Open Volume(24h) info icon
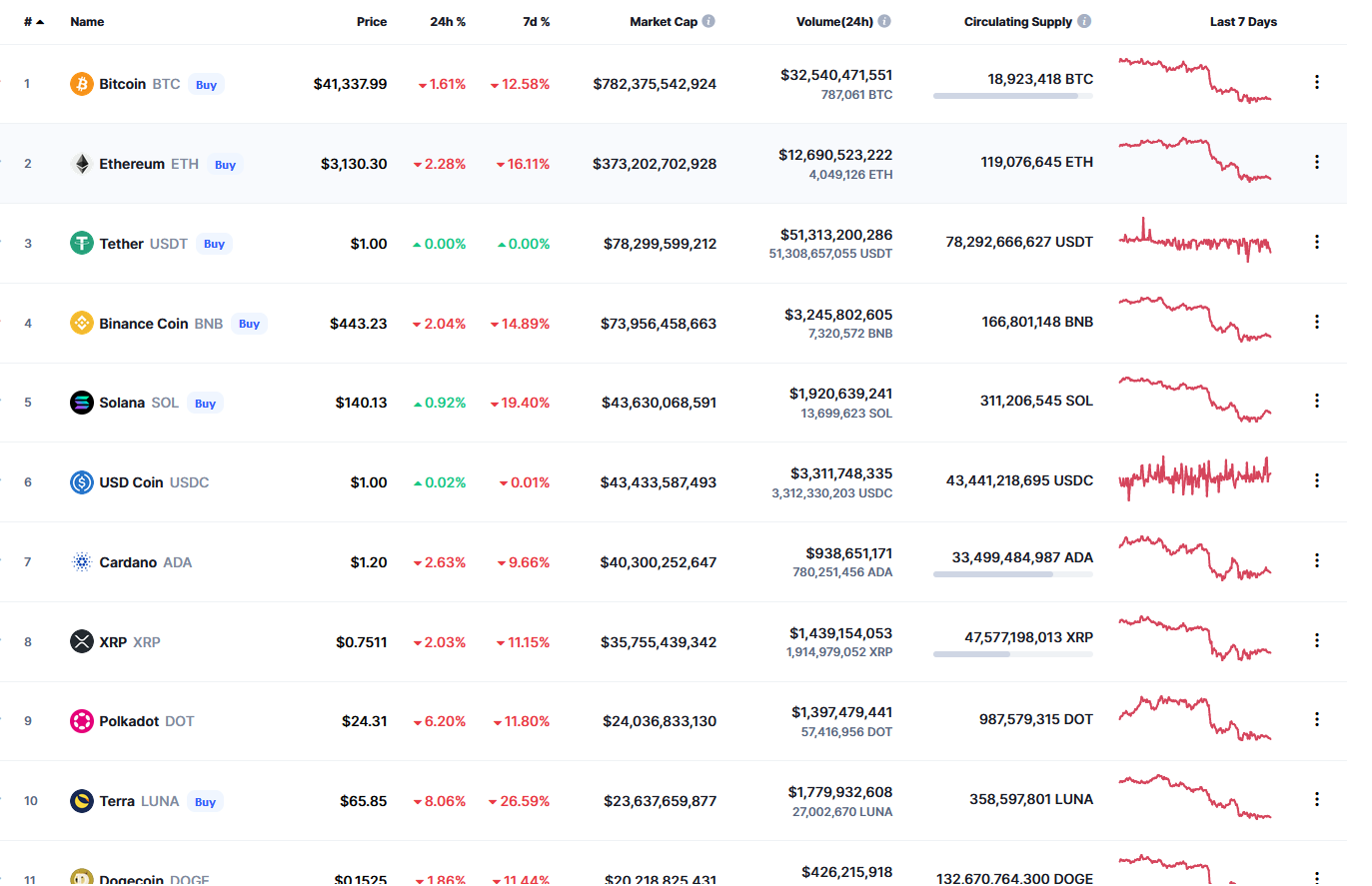Viewport: 1372px width, 886px height. point(884,21)
